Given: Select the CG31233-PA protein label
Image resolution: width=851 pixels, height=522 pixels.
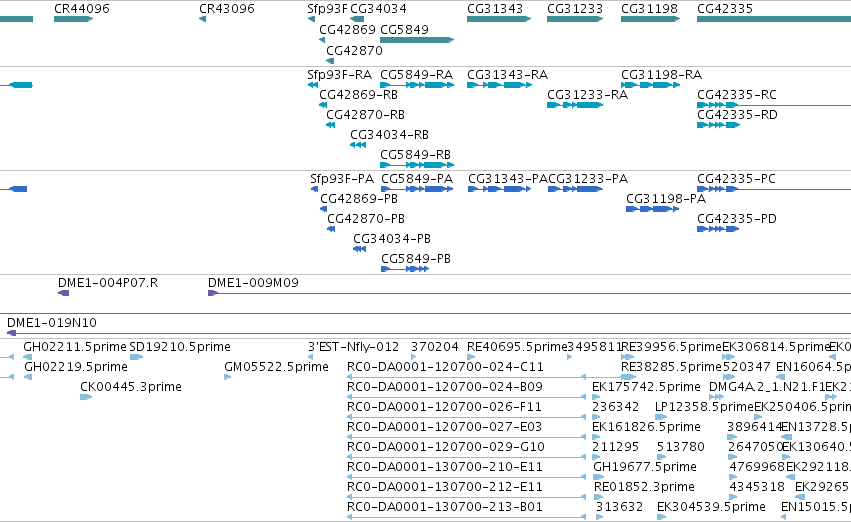Looking at the screenshot, I should (x=588, y=179).
